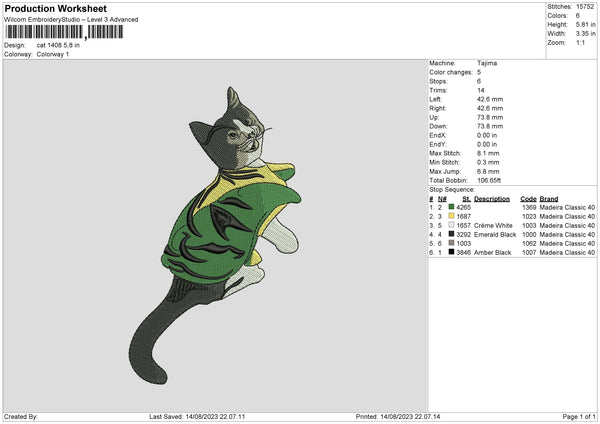Click the cat embroidery design preview
Image resolution: width=600 pixels, height=424 pixels.
point(215,235)
